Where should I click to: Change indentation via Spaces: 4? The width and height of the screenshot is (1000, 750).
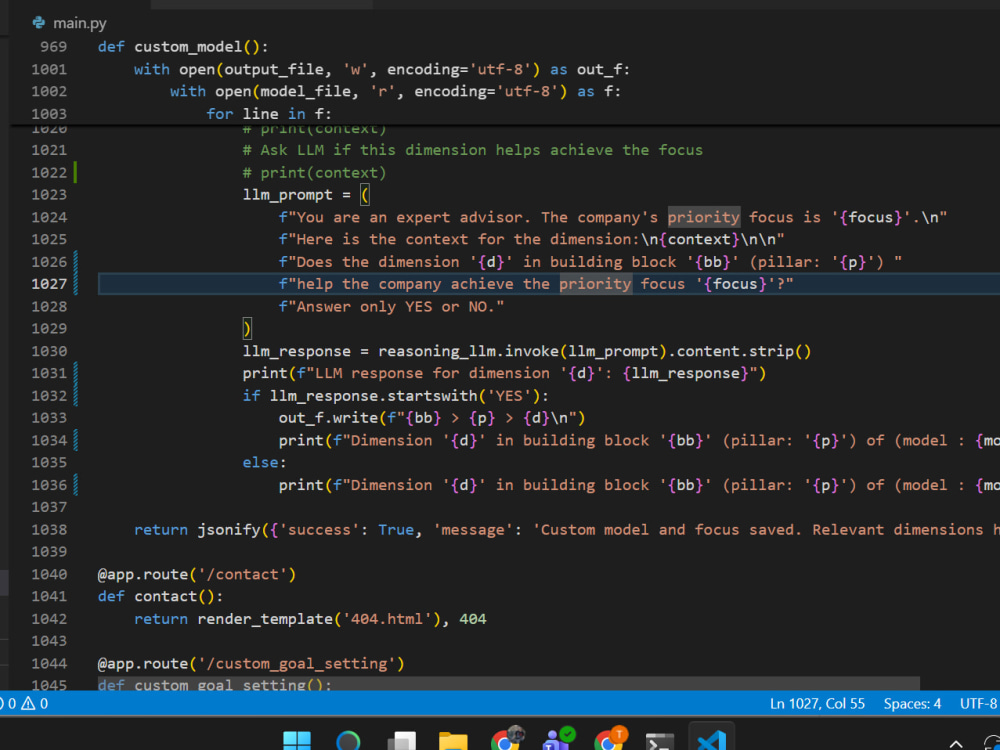point(912,703)
